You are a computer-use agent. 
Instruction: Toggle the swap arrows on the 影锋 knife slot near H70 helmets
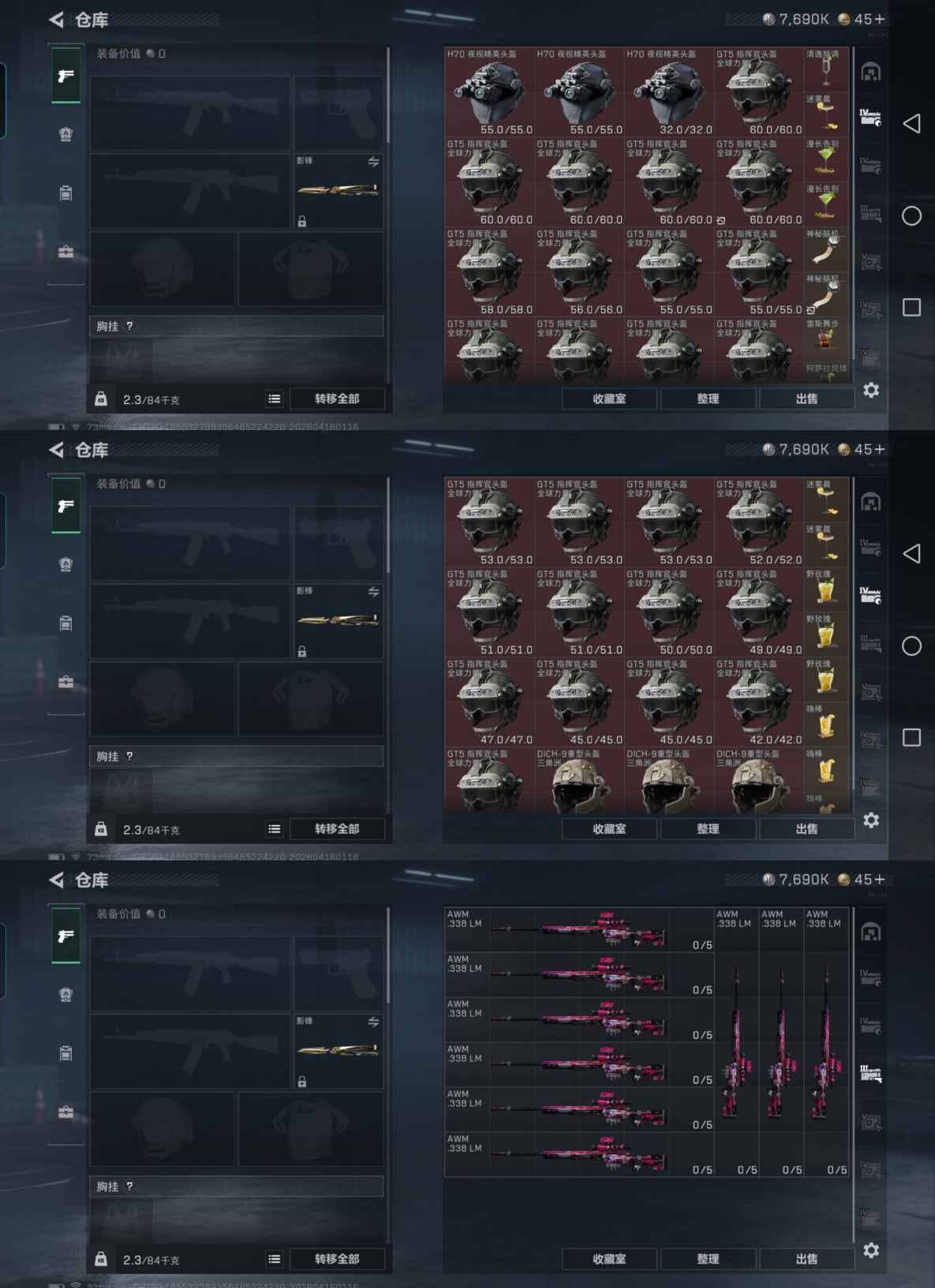pyautogui.click(x=373, y=162)
